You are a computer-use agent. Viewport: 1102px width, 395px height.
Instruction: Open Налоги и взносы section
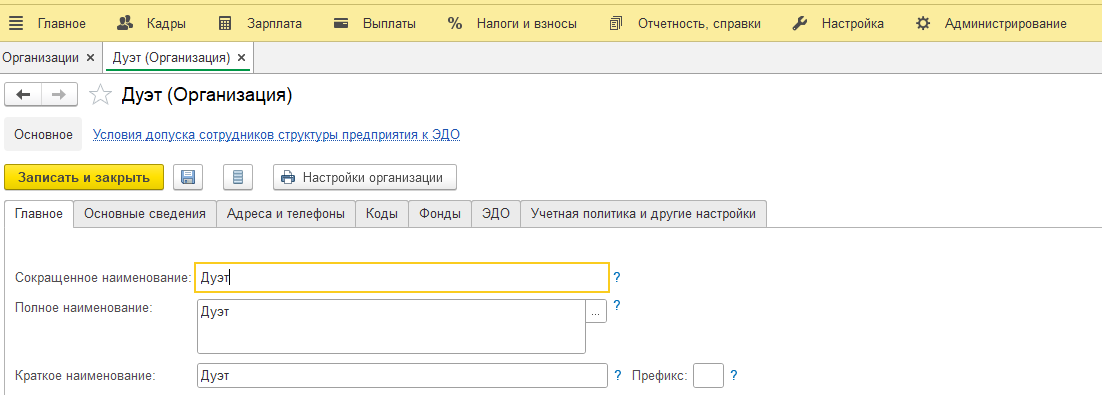coord(512,23)
